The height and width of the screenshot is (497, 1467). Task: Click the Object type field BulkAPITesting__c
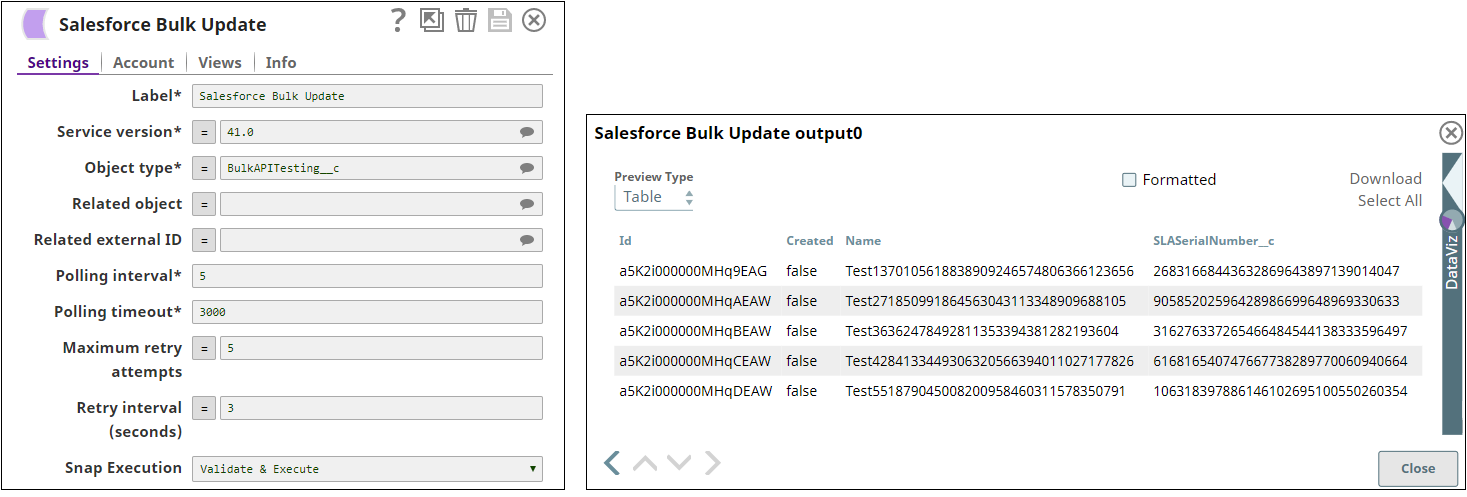pyautogui.click(x=381, y=168)
